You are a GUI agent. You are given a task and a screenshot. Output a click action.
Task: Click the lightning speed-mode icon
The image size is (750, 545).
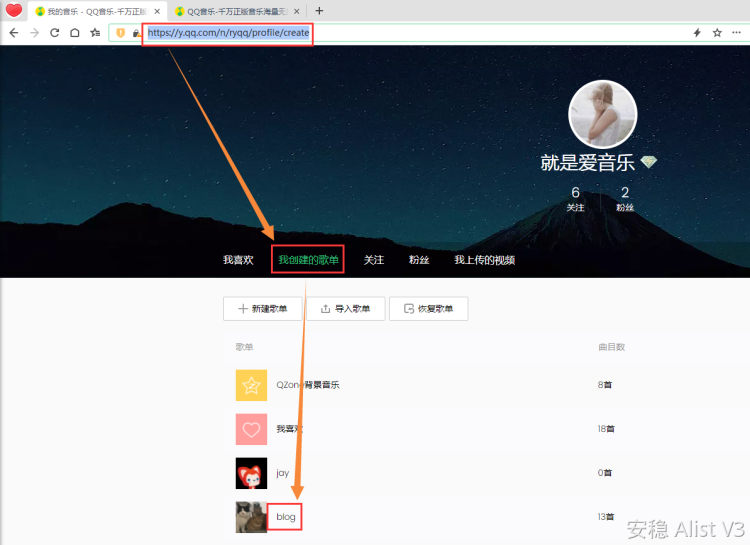pyautogui.click(x=697, y=32)
